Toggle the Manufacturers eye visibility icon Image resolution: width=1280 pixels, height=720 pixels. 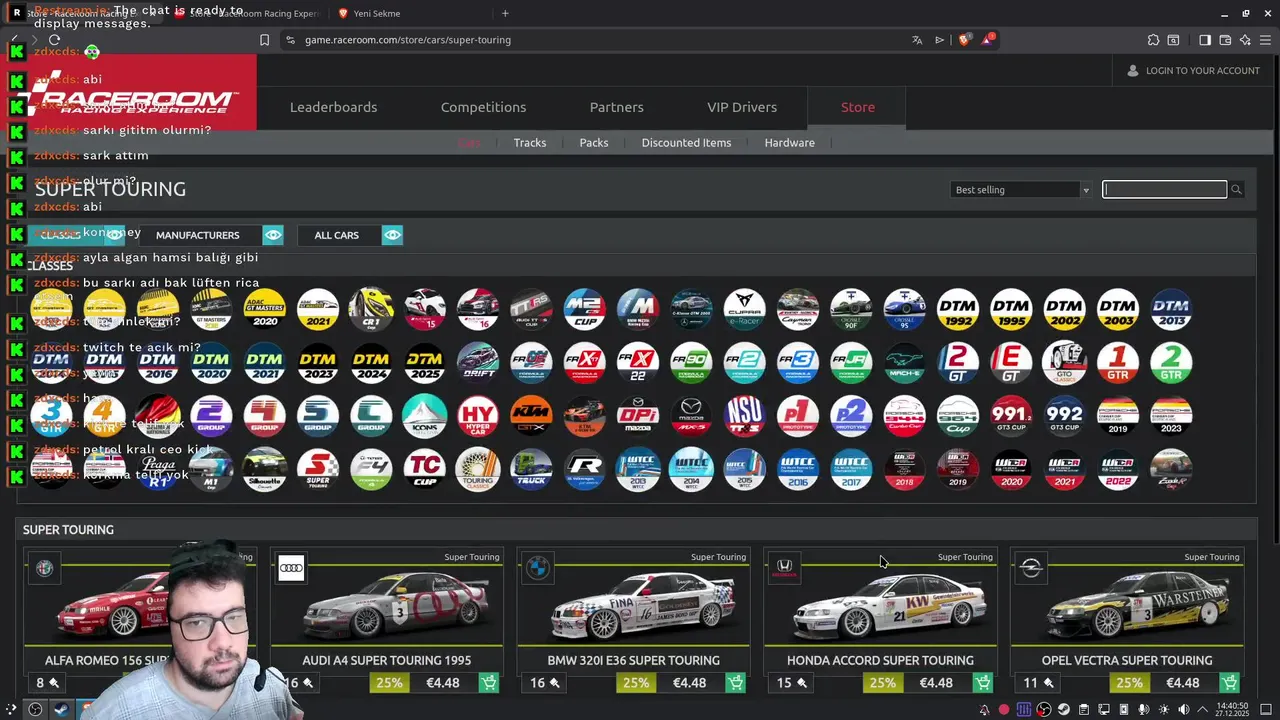click(x=273, y=235)
